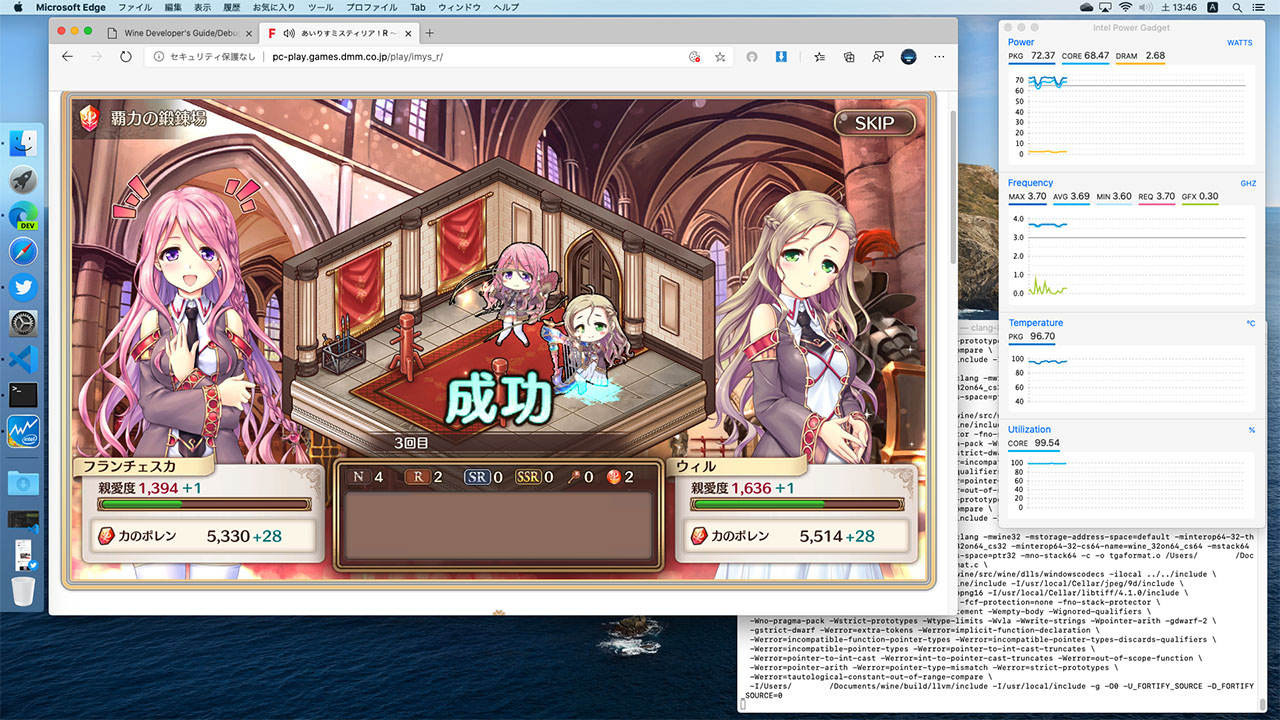This screenshot has width=1280, height=720.
Task: Click the SKIP button in the game
Action: point(875,123)
